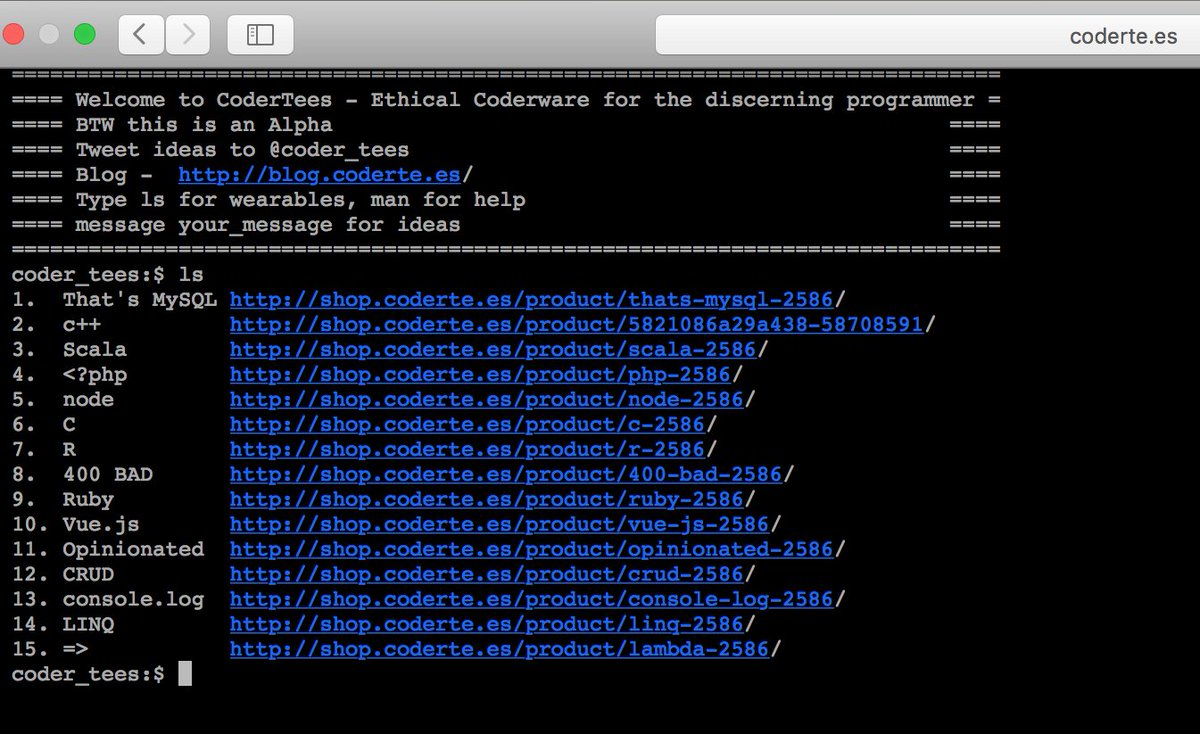Open the ruby-2586 product link
This screenshot has width=1200, height=734.
pos(487,500)
